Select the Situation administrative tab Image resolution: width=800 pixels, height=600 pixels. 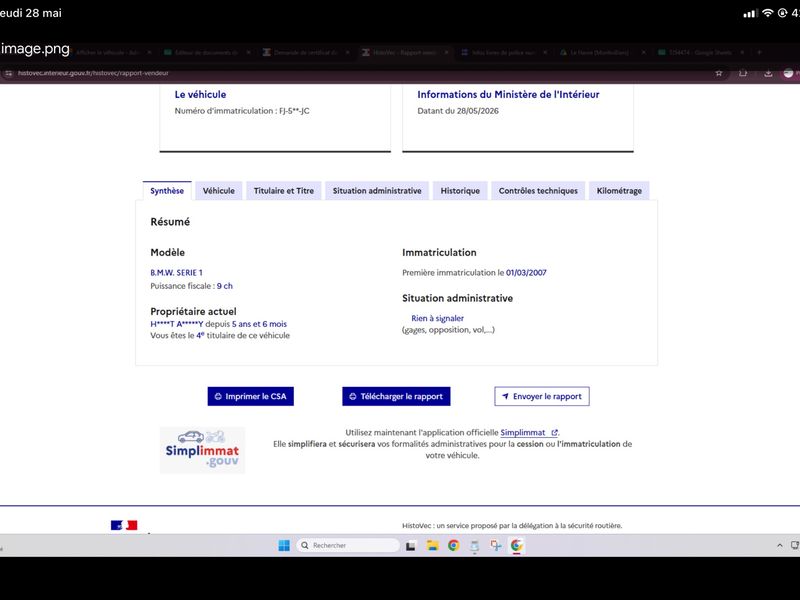377,191
